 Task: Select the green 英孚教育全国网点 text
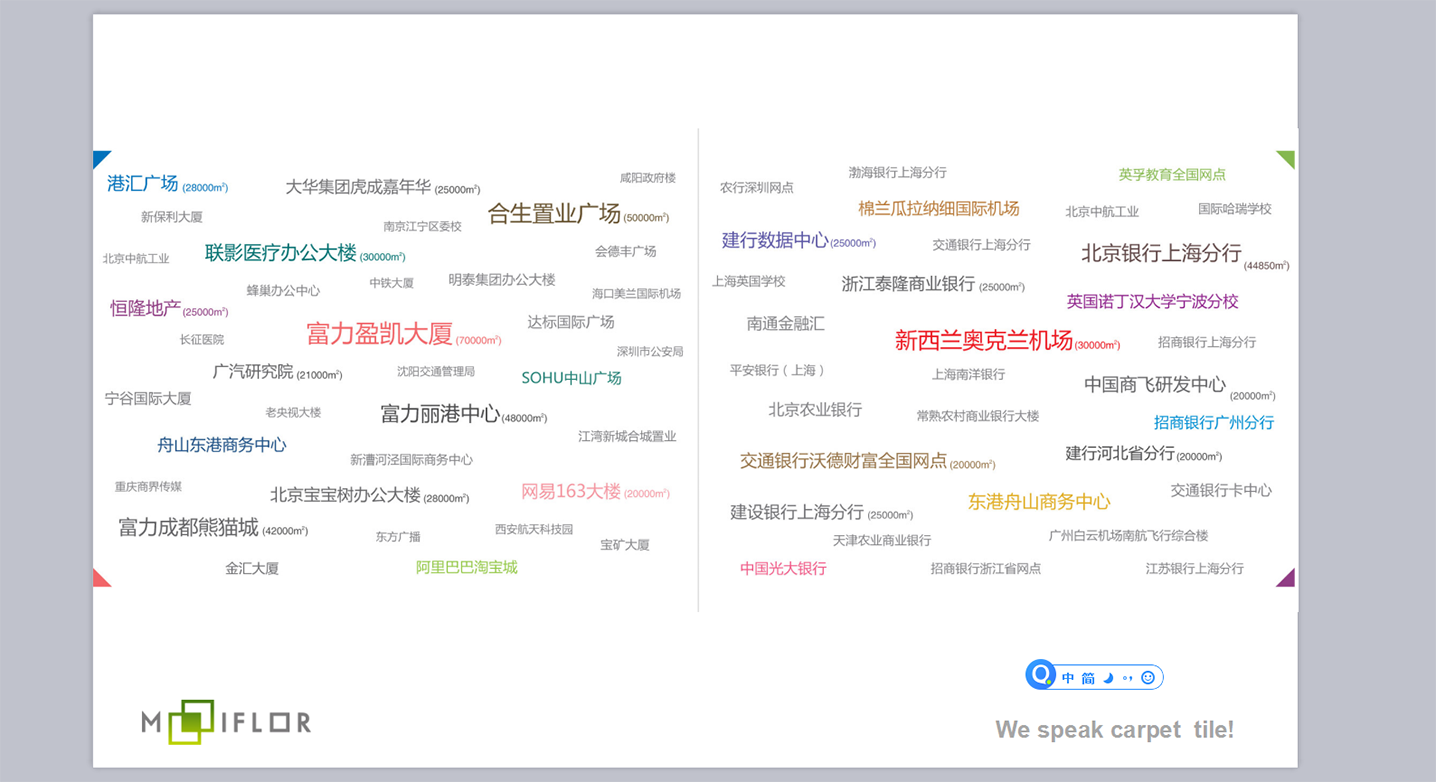coord(1172,175)
